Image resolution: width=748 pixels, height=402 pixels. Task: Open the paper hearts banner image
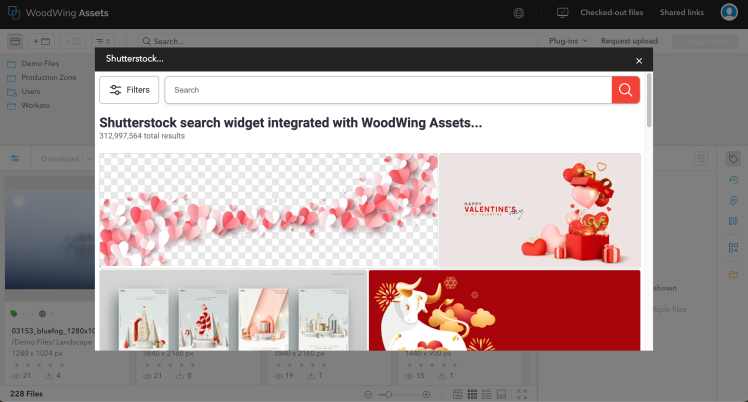(x=269, y=210)
